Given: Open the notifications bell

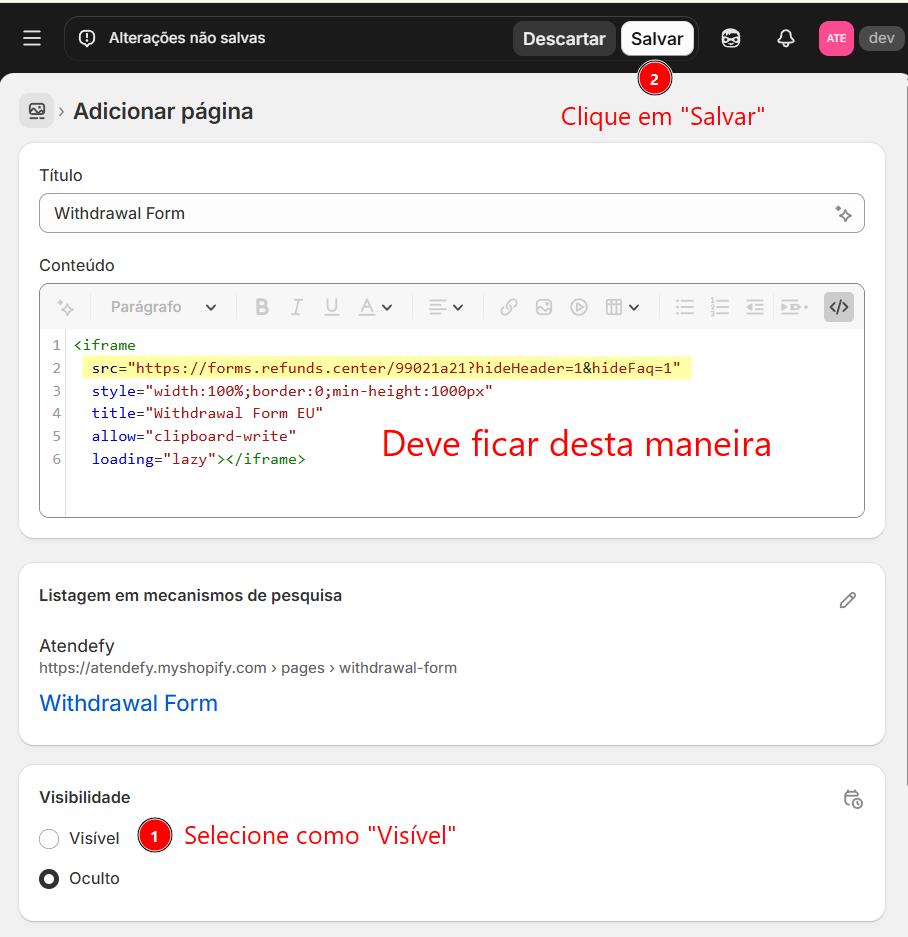Looking at the screenshot, I should click(x=785, y=38).
